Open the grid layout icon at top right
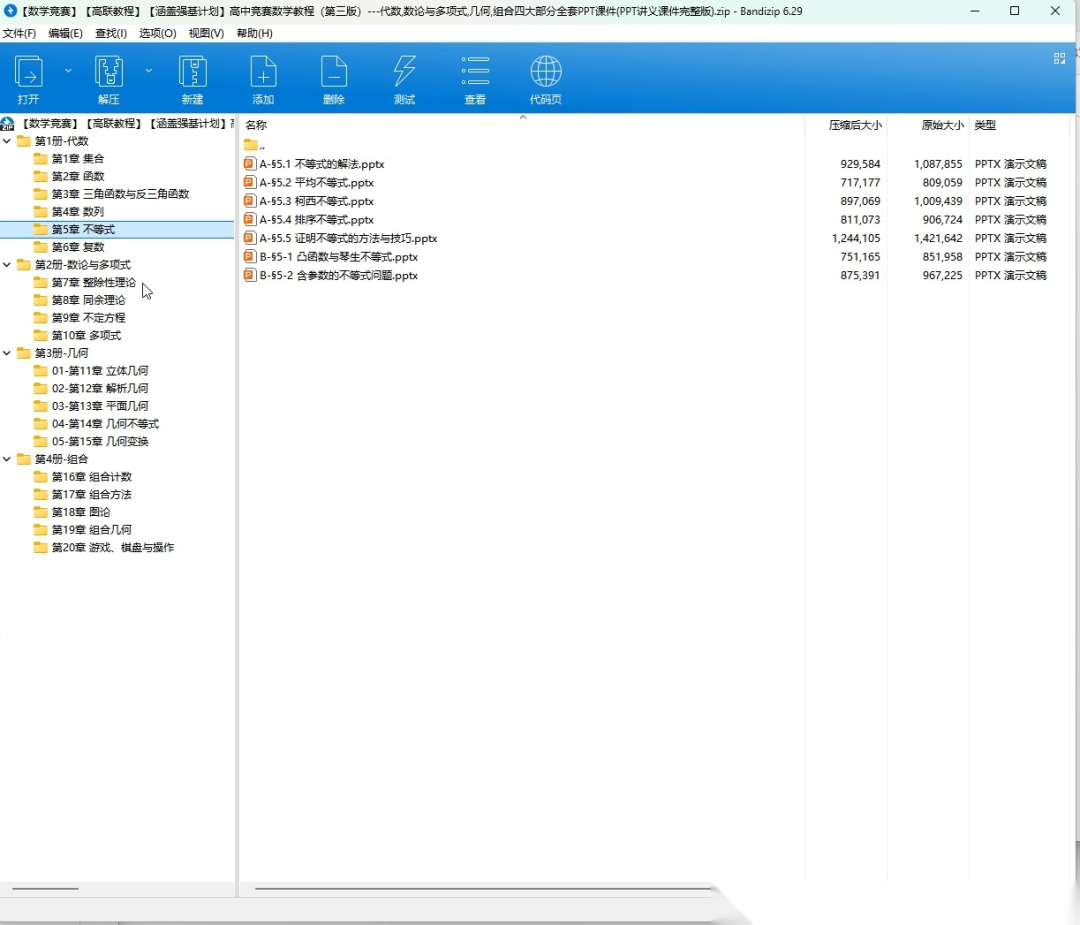 click(x=1059, y=58)
